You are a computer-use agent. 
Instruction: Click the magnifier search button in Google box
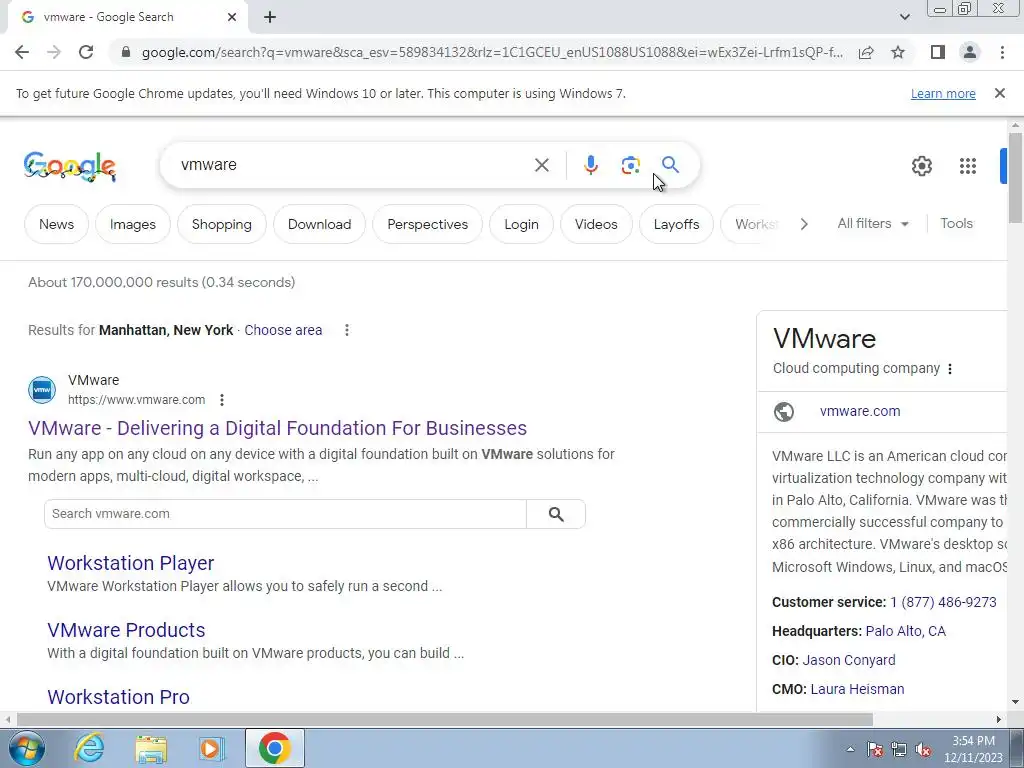click(670, 165)
